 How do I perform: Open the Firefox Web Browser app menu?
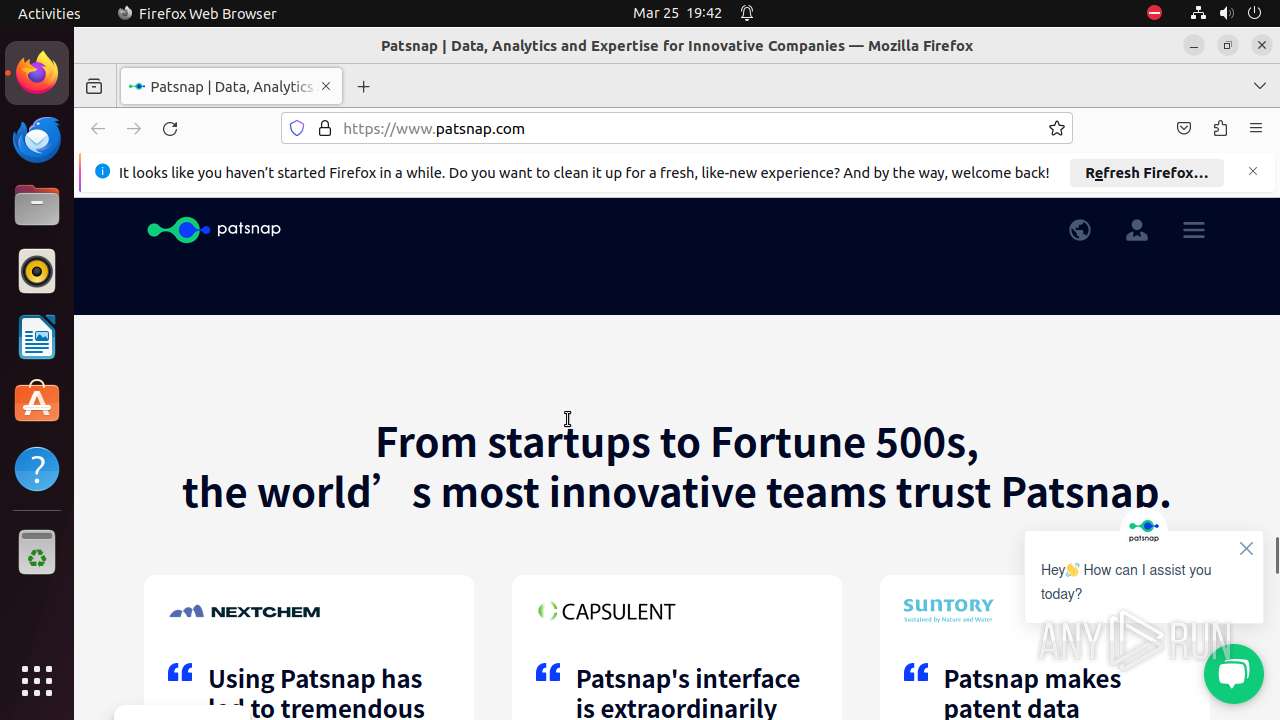[197, 13]
